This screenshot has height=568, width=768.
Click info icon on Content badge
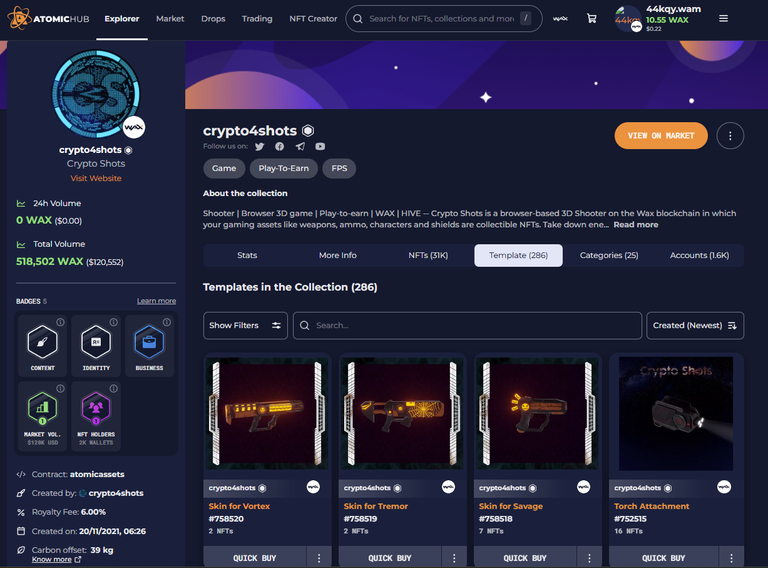pyautogui.click(x=60, y=322)
